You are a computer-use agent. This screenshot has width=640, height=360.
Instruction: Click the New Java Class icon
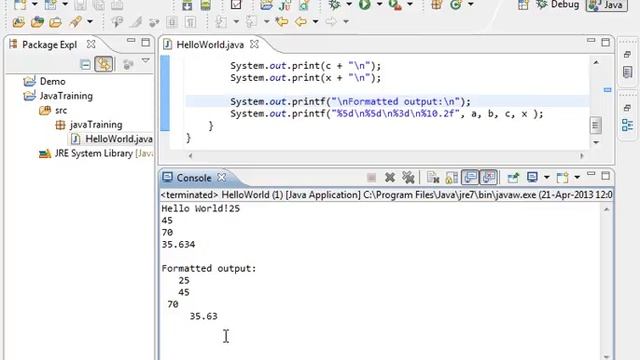pos(456,4)
